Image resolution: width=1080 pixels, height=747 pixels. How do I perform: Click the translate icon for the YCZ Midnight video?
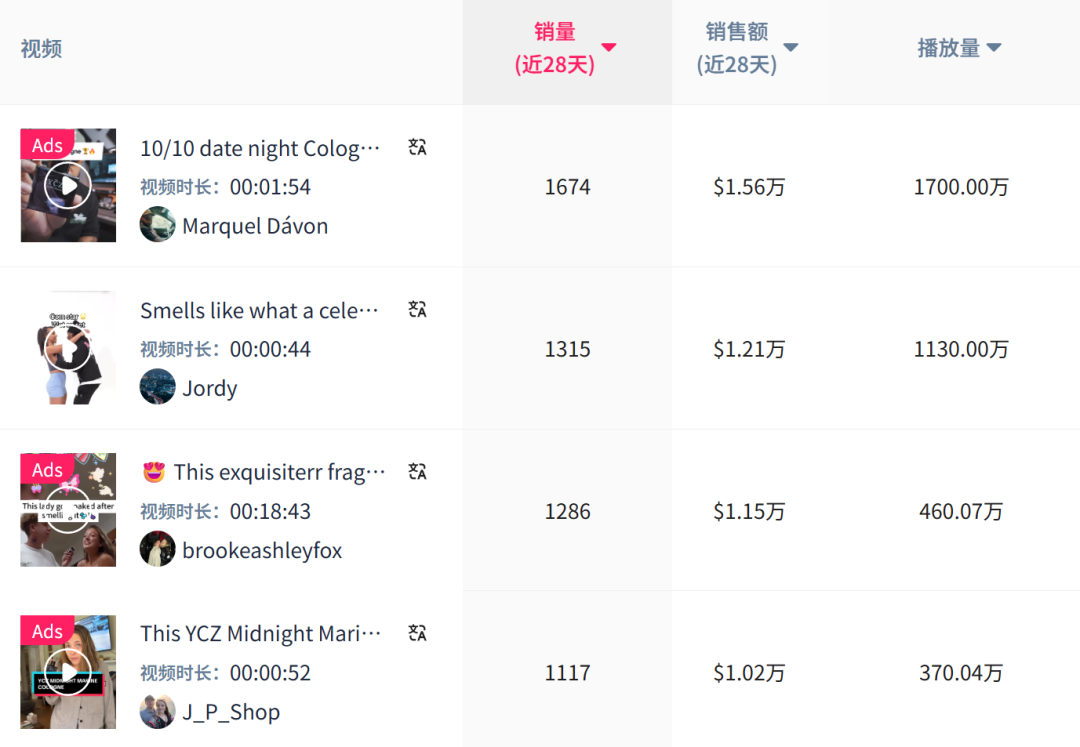click(417, 633)
